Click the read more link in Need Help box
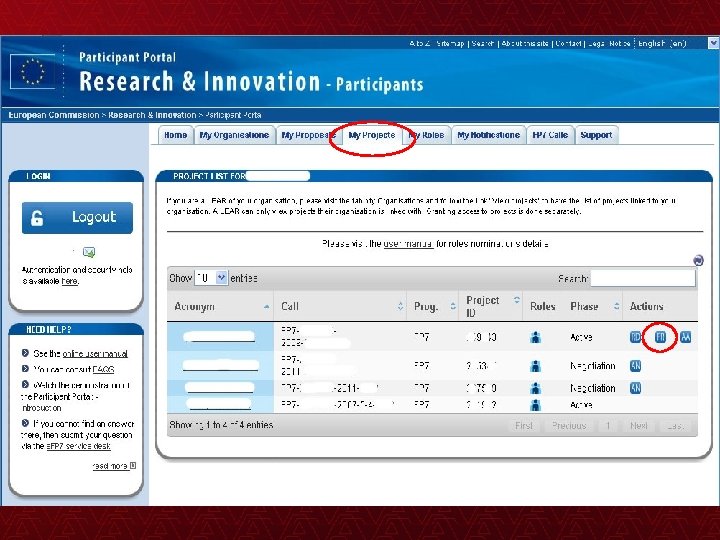 click(110, 466)
